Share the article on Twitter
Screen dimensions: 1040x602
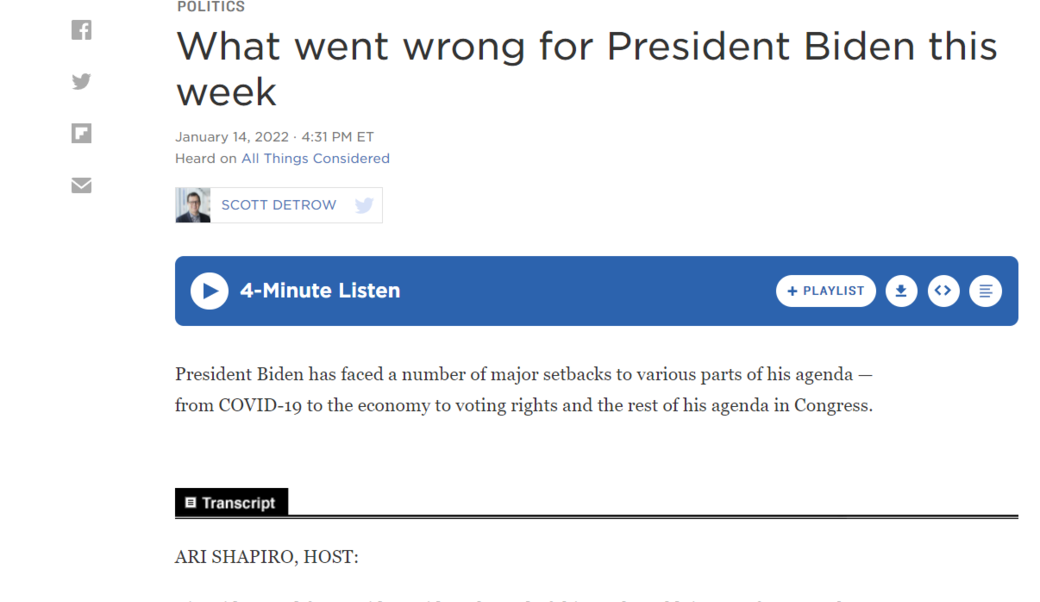82,82
